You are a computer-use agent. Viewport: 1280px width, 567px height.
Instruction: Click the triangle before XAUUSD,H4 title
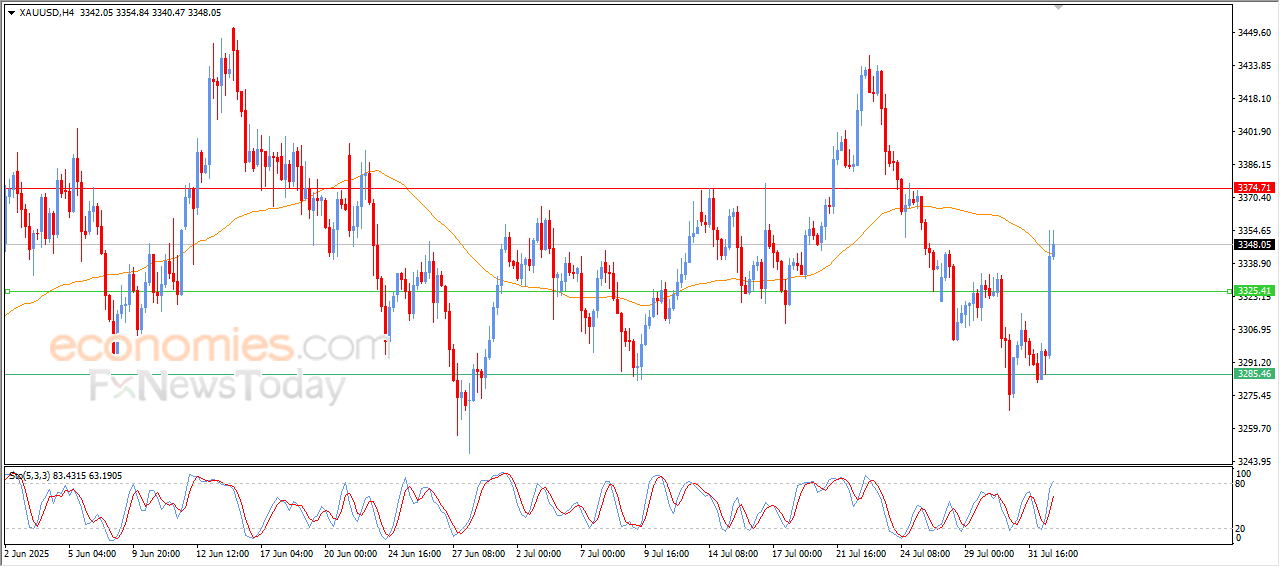(11, 13)
